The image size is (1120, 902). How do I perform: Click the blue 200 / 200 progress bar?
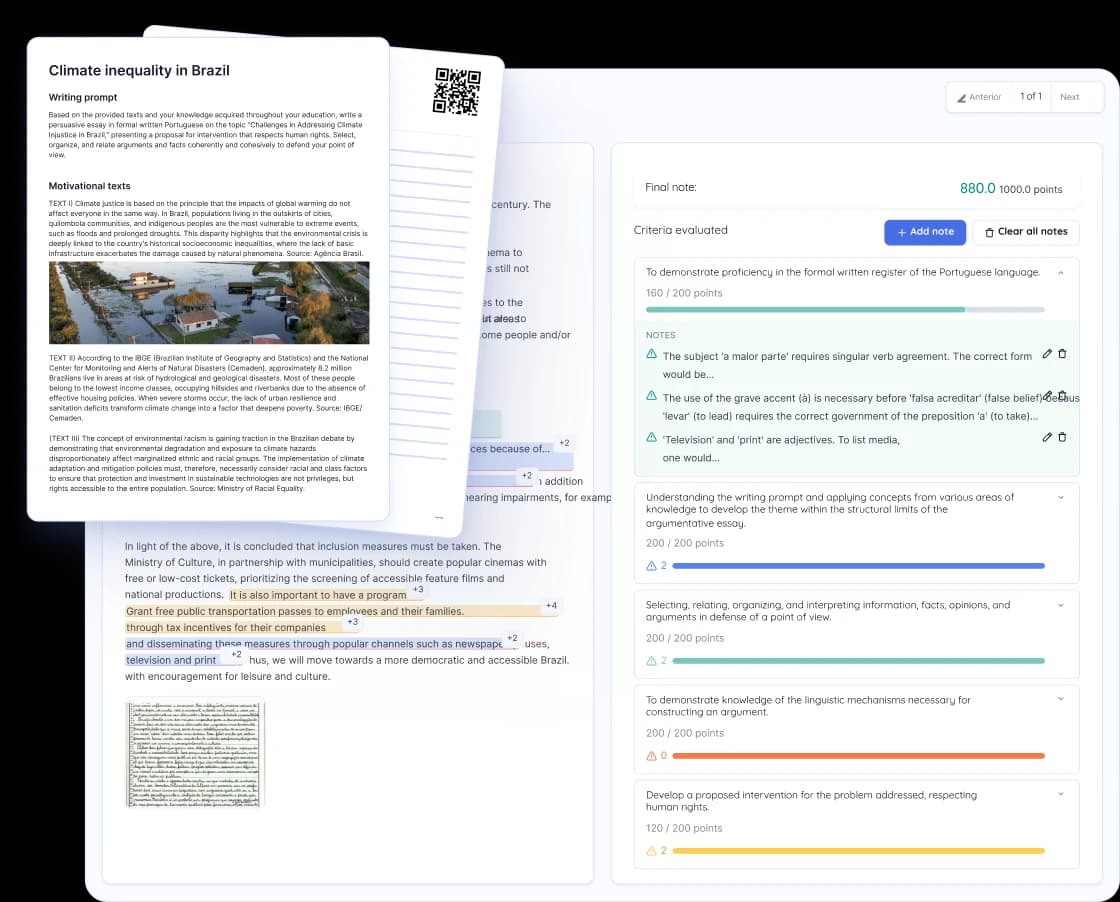[859, 566]
